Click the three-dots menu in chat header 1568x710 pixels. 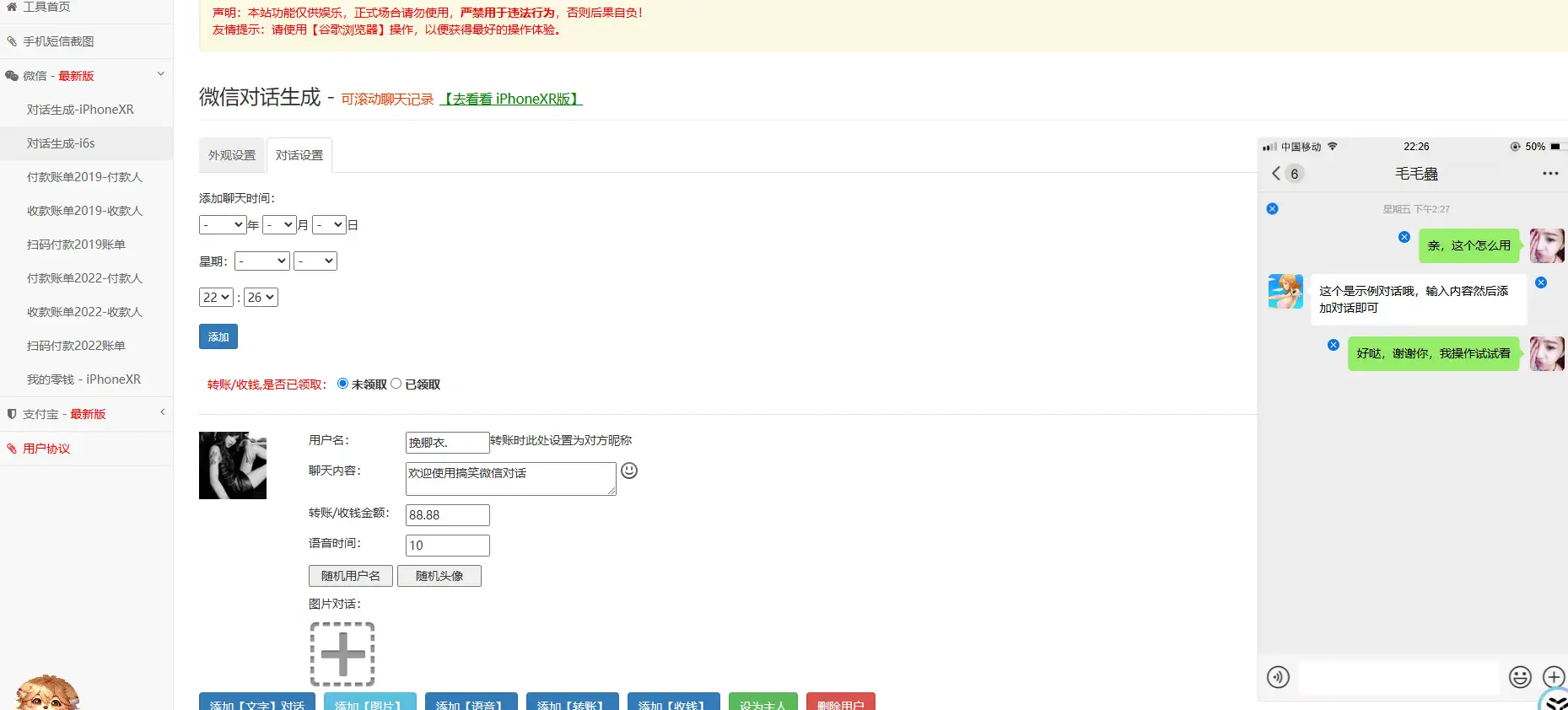pos(1550,174)
